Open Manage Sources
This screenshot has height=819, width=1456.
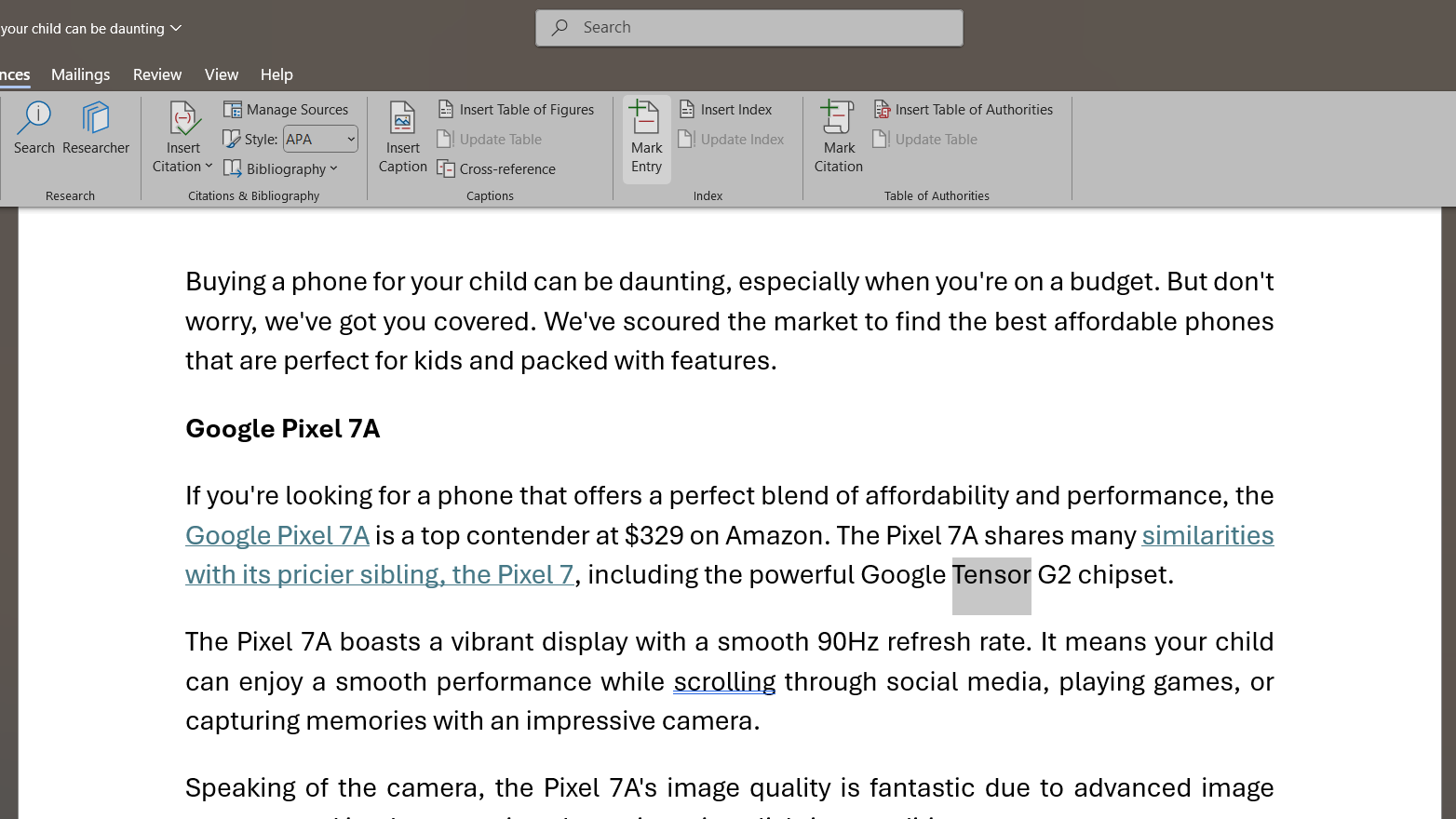coord(286,110)
